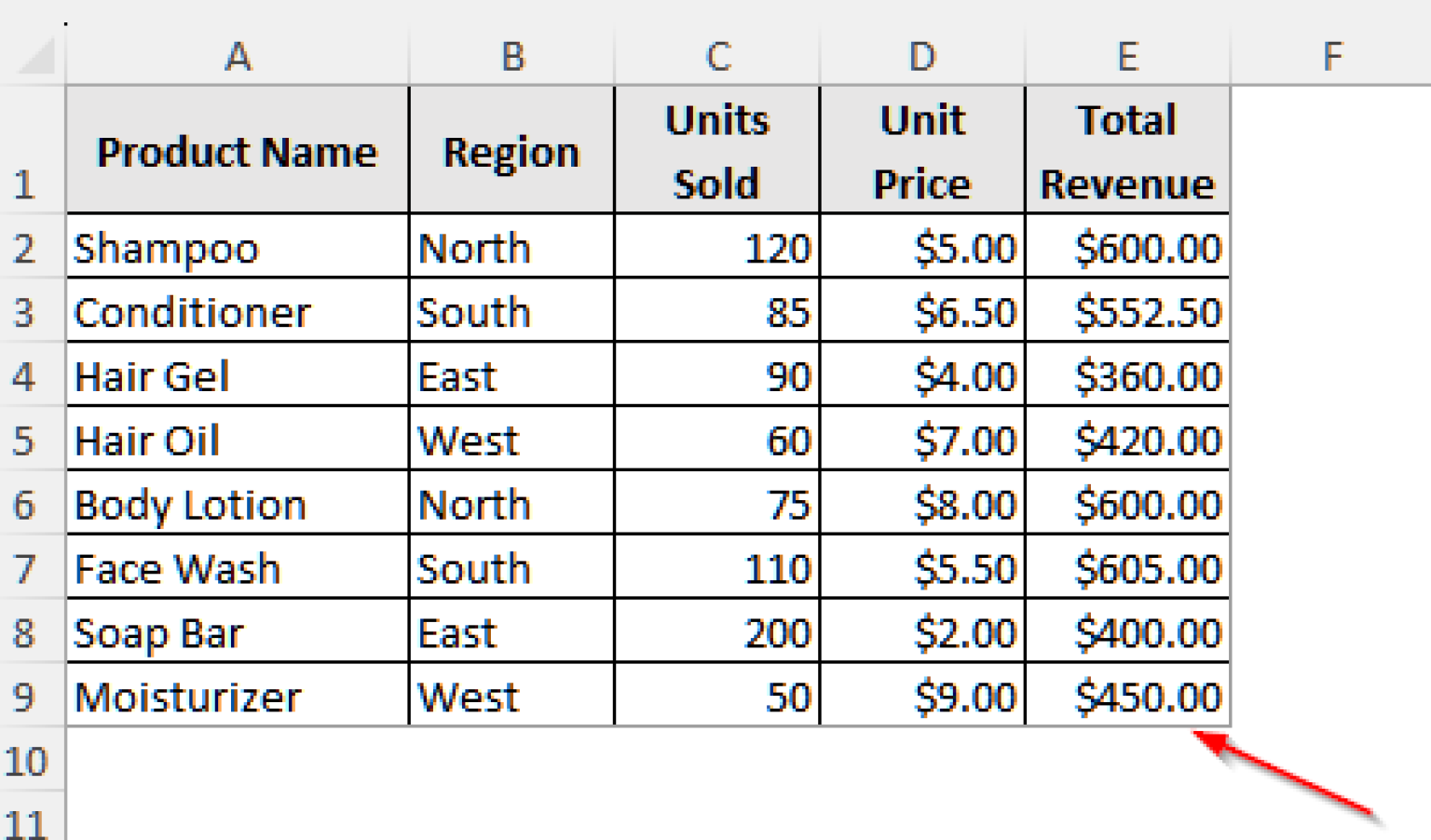The height and width of the screenshot is (840, 1431).
Task: Select column A header
Action: (x=236, y=56)
